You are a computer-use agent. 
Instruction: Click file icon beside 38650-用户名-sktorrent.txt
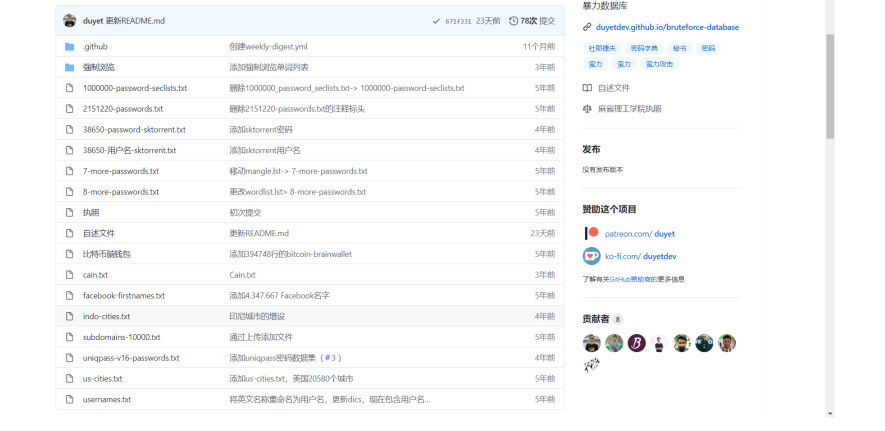(x=69, y=151)
